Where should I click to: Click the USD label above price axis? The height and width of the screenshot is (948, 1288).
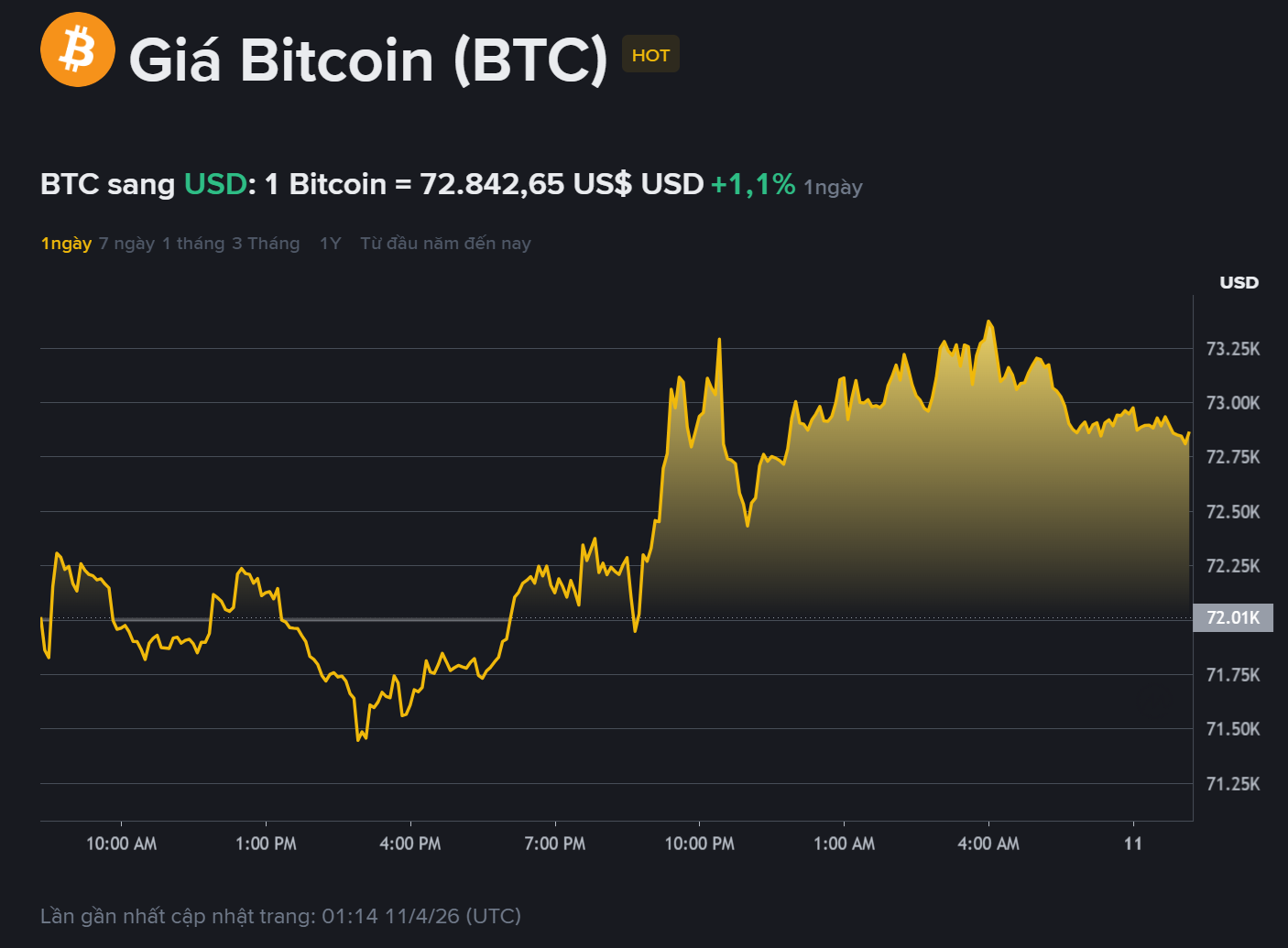(1239, 283)
